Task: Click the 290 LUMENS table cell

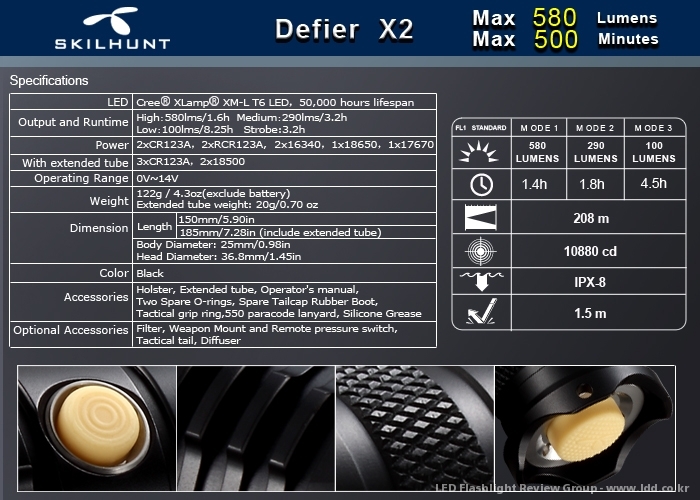Action: (596, 152)
